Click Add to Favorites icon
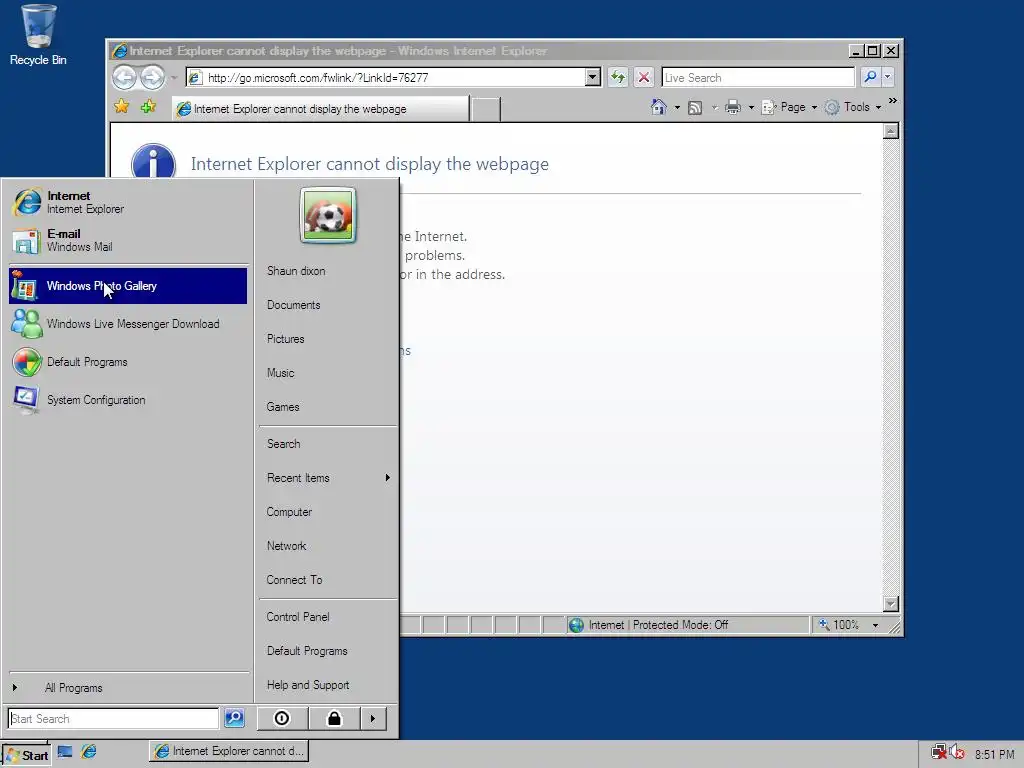The height and width of the screenshot is (768, 1024). (148, 106)
